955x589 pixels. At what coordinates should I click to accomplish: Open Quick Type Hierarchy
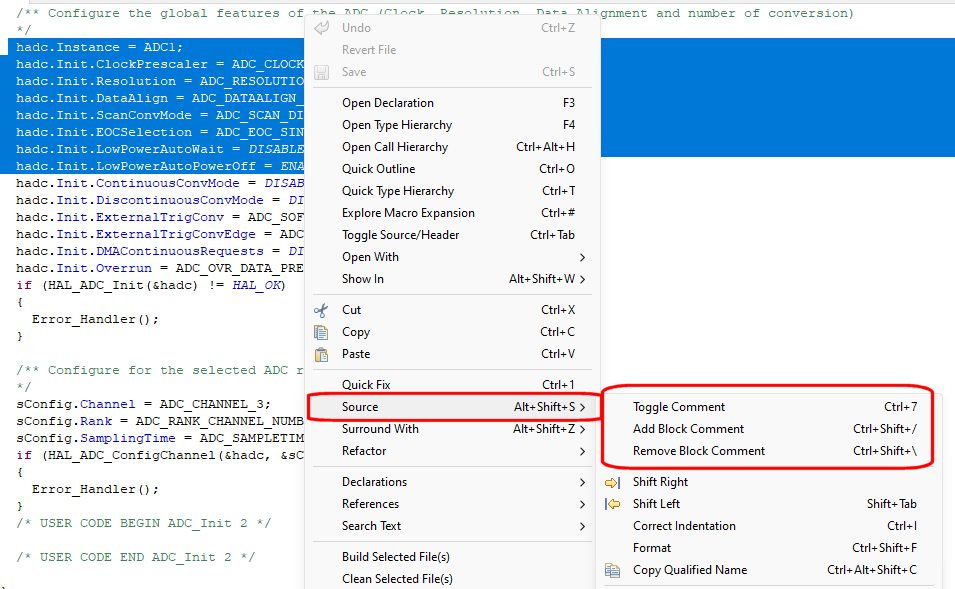tap(452, 191)
